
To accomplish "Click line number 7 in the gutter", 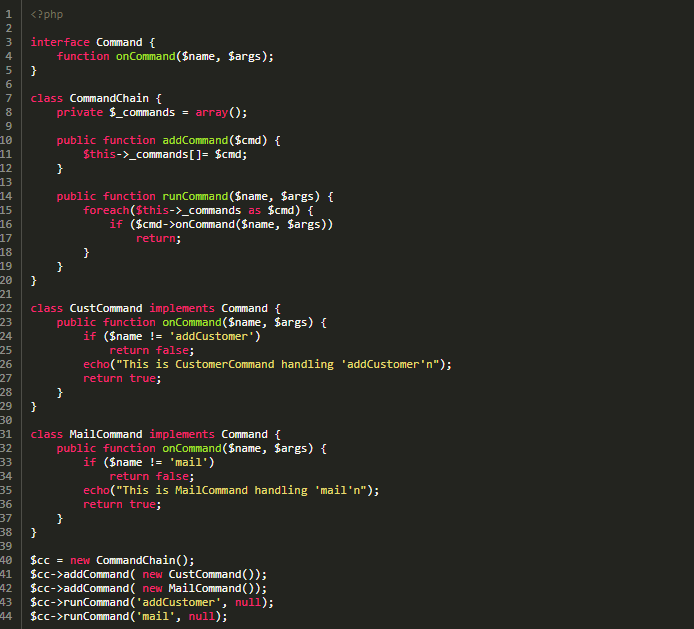I will coord(8,98).
